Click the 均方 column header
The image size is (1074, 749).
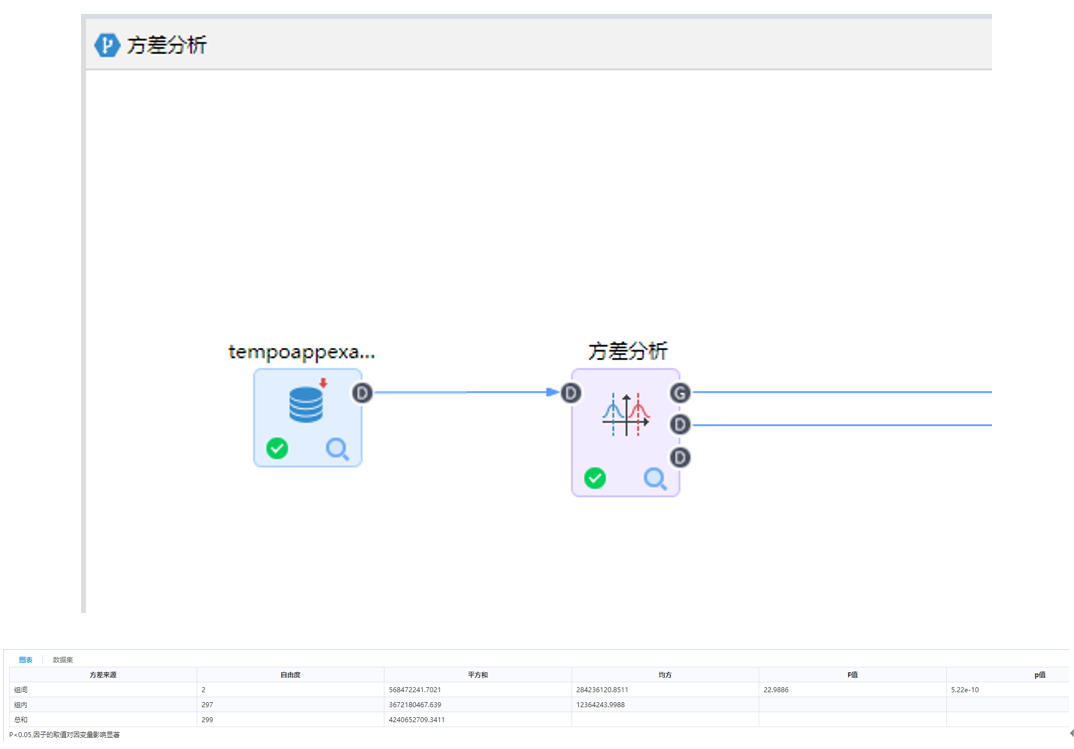(665, 676)
